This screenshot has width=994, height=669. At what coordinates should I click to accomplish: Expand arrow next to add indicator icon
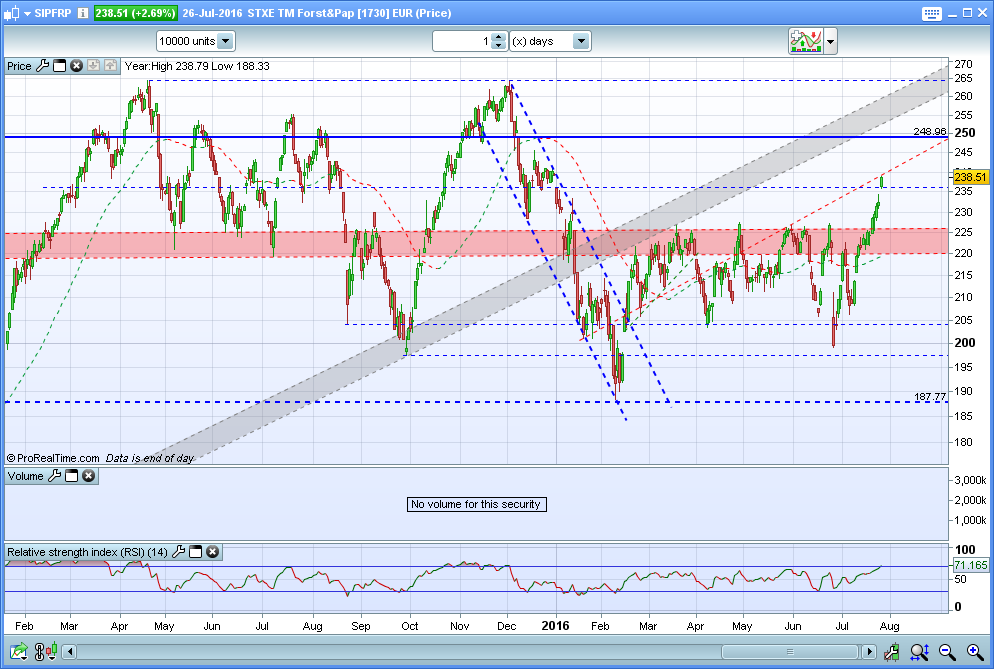coord(830,42)
